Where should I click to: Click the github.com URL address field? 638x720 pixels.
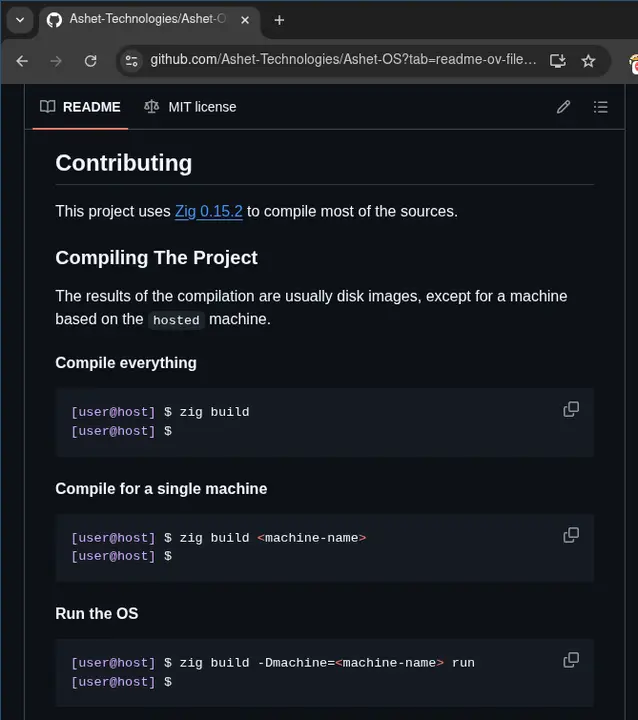[x=340, y=61]
